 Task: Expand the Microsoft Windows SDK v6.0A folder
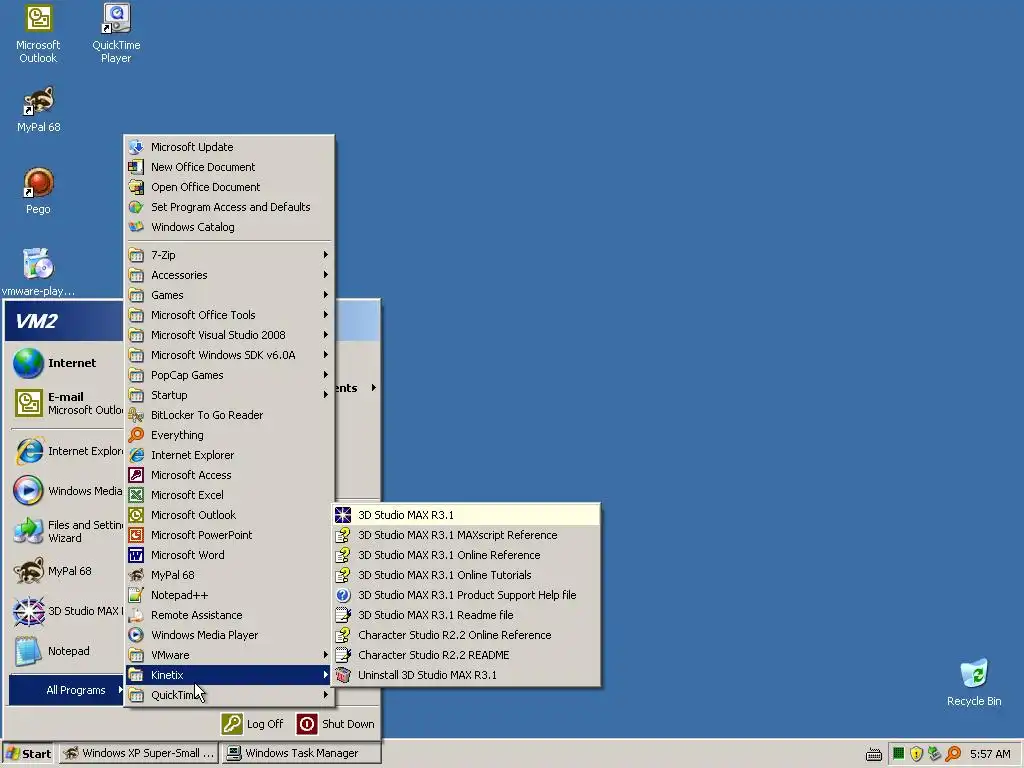pos(229,355)
